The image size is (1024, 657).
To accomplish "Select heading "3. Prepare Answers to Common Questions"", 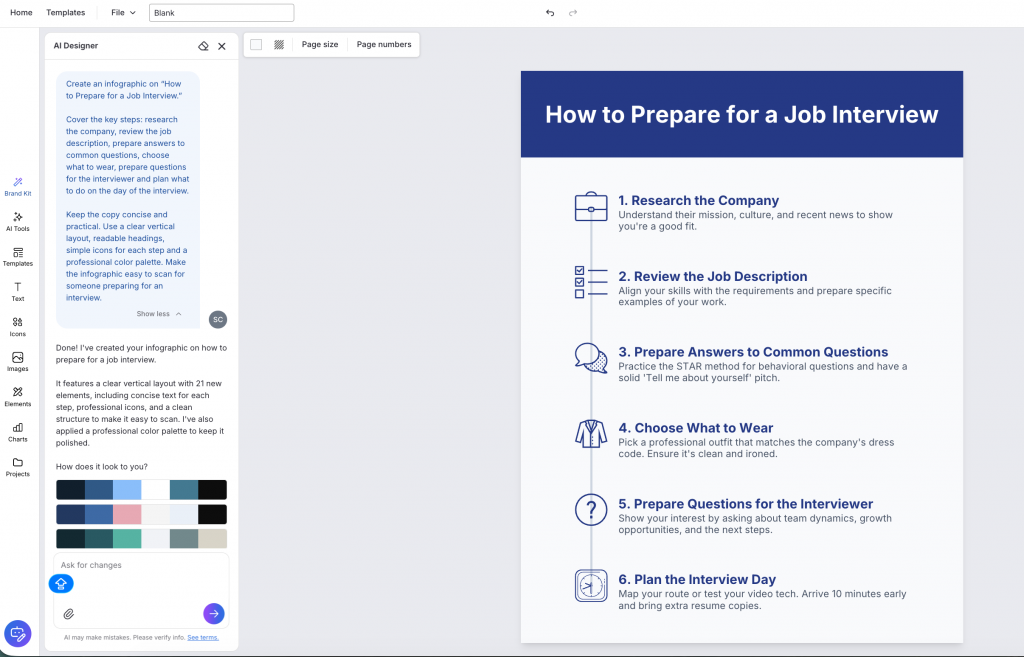I will click(753, 352).
